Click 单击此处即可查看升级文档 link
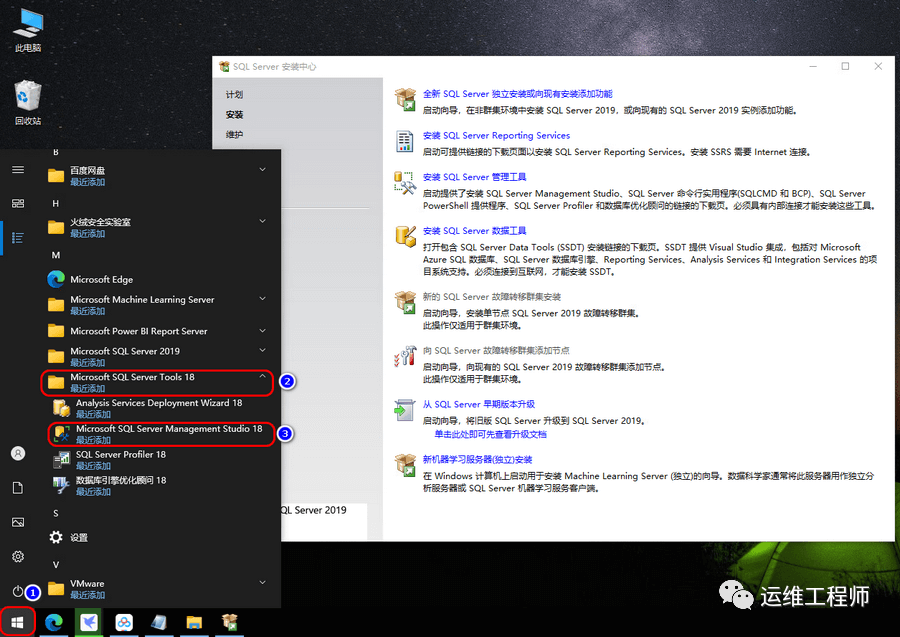 pyautogui.click(x=490, y=434)
